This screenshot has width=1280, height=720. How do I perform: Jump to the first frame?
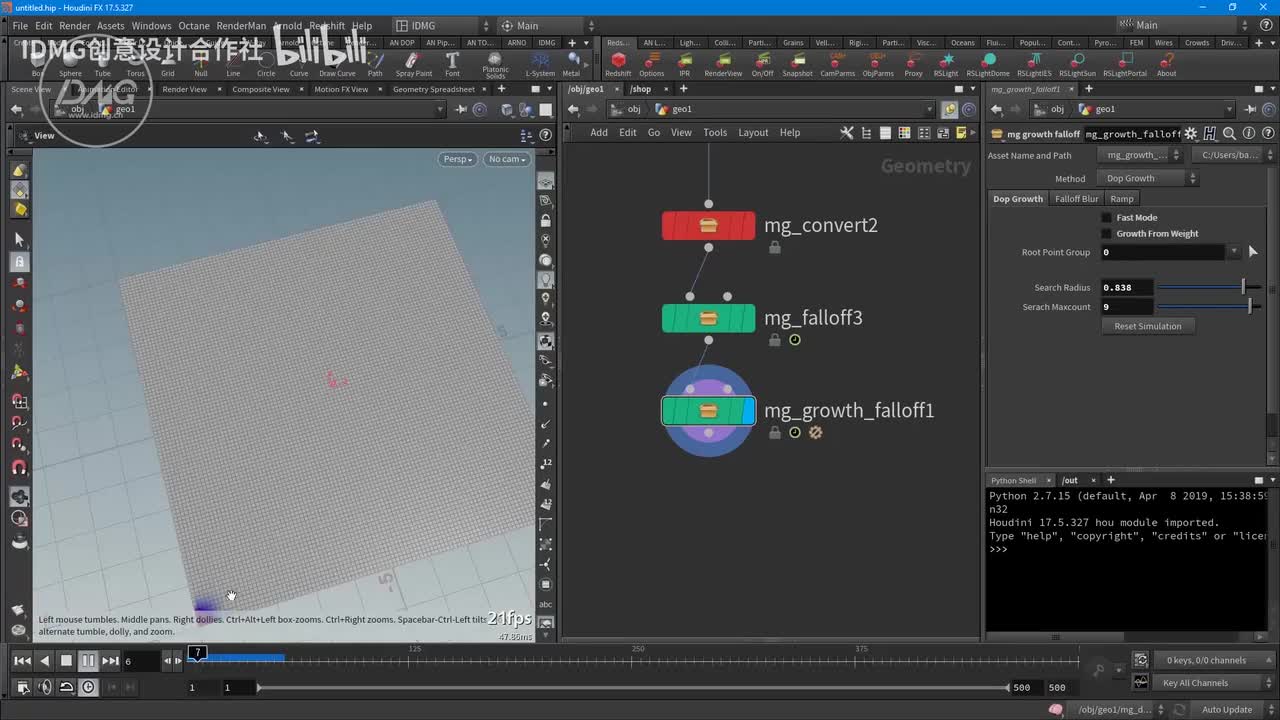pos(22,660)
